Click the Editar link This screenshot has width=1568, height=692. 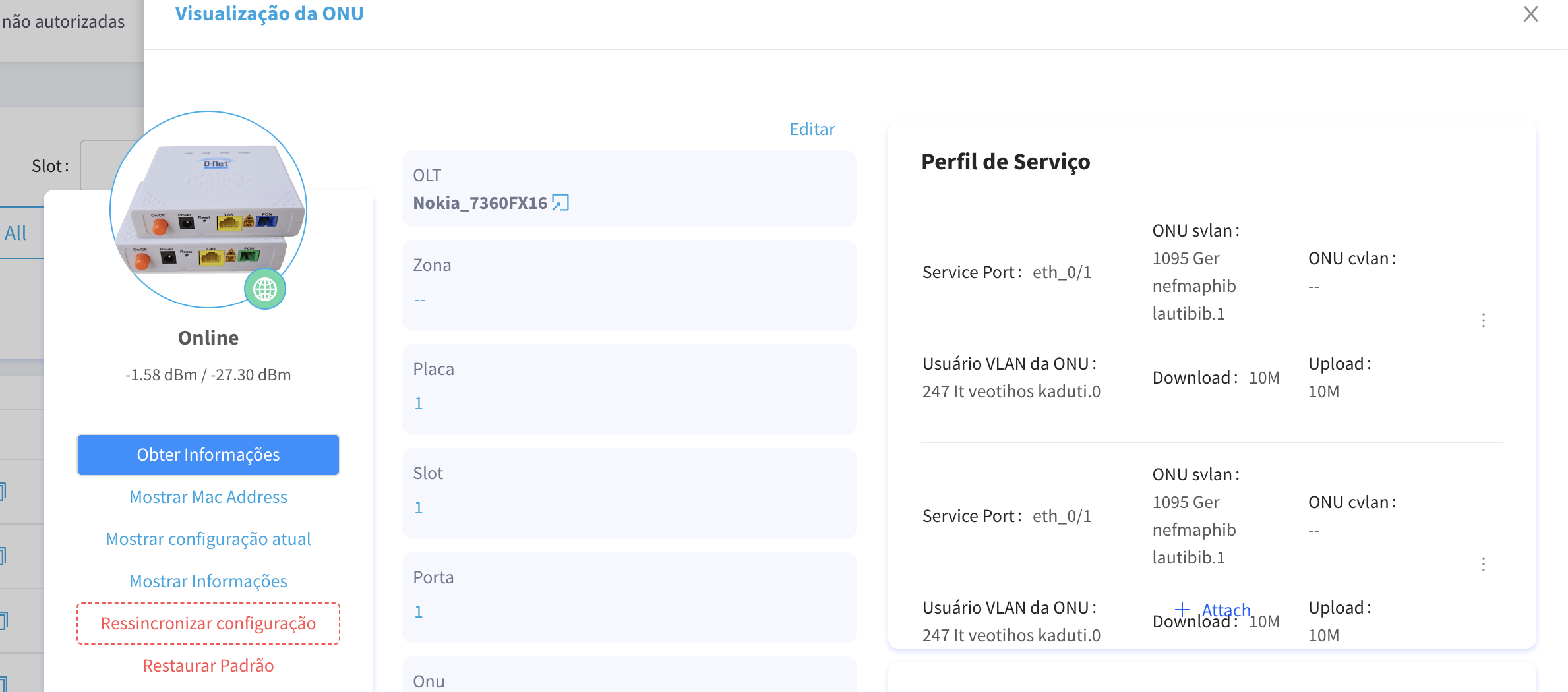point(812,129)
